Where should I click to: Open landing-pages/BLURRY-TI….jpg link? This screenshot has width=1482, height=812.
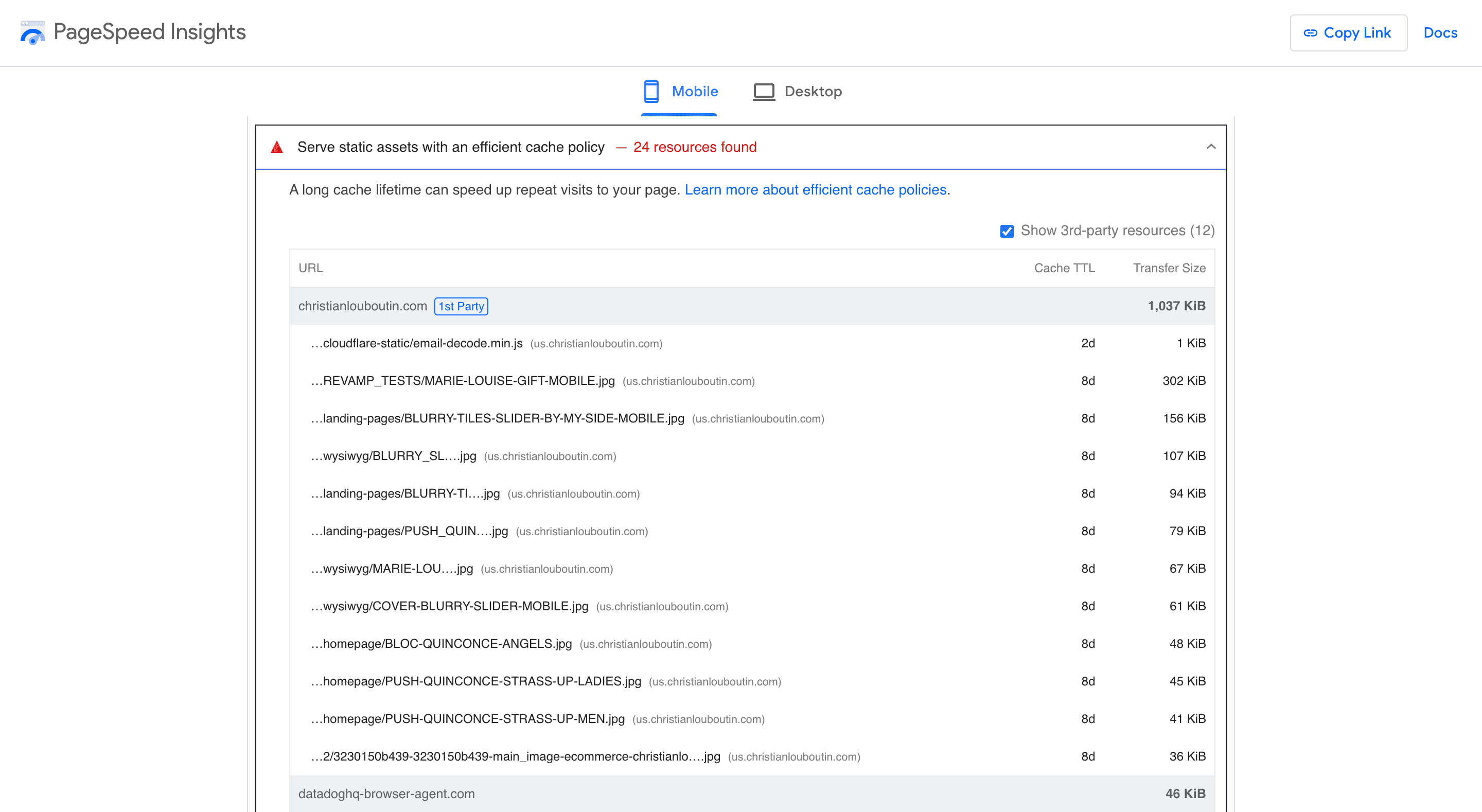click(405, 493)
